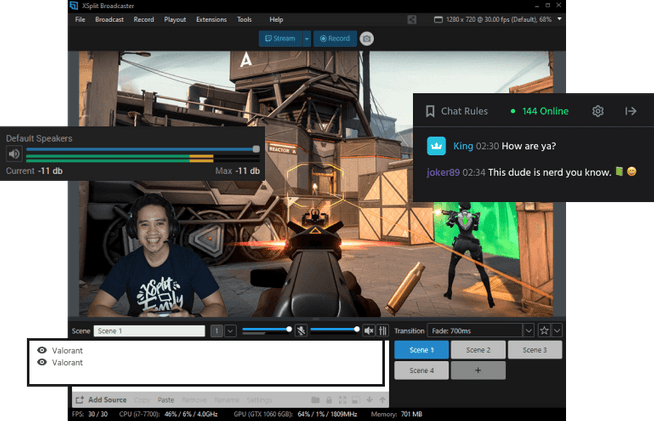The width and height of the screenshot is (654, 421).
Task: Open the resolution dropdown arrow
Action: pos(559,19)
